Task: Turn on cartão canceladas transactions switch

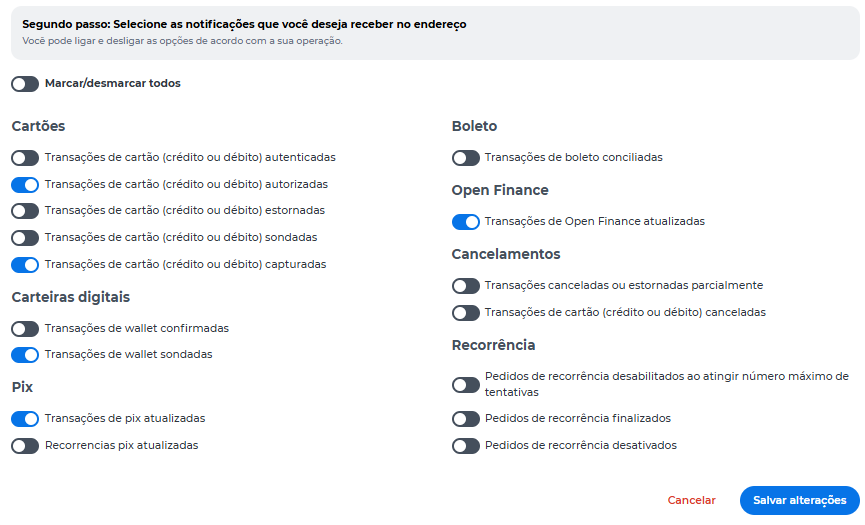Action: [x=466, y=313]
